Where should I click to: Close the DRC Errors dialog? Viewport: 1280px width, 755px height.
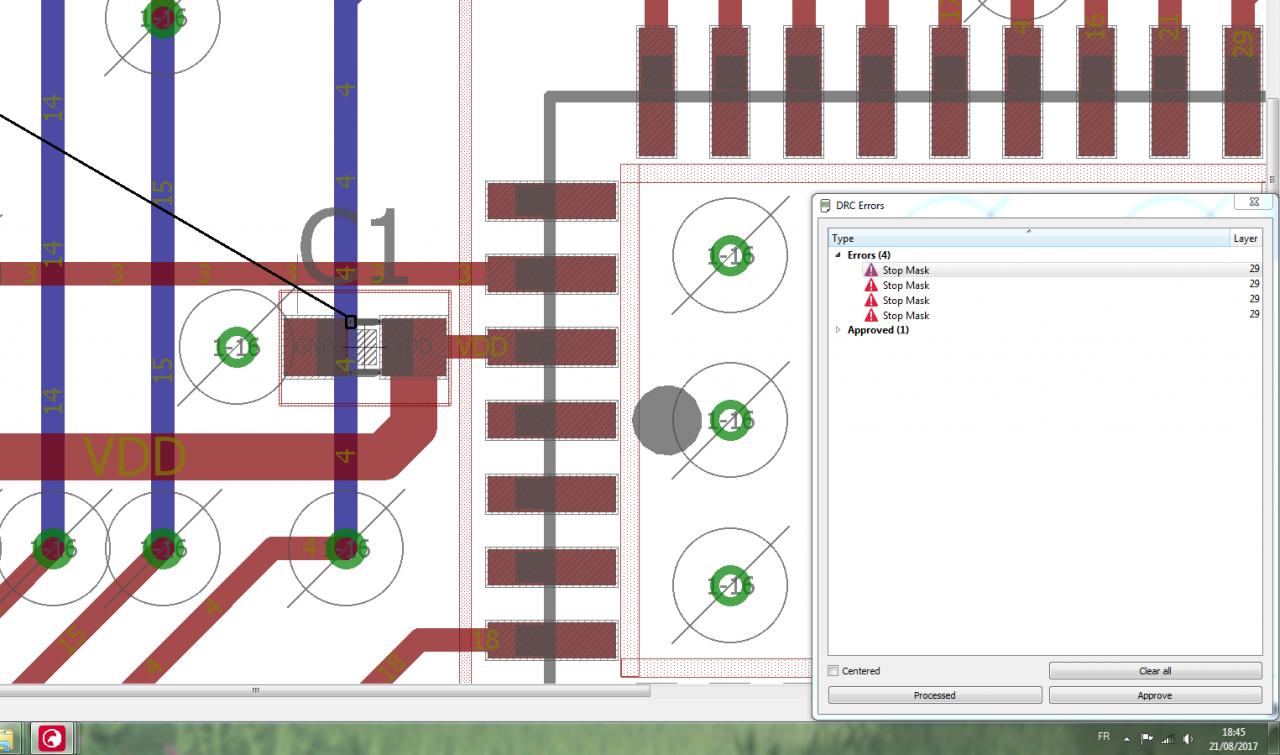[1253, 202]
